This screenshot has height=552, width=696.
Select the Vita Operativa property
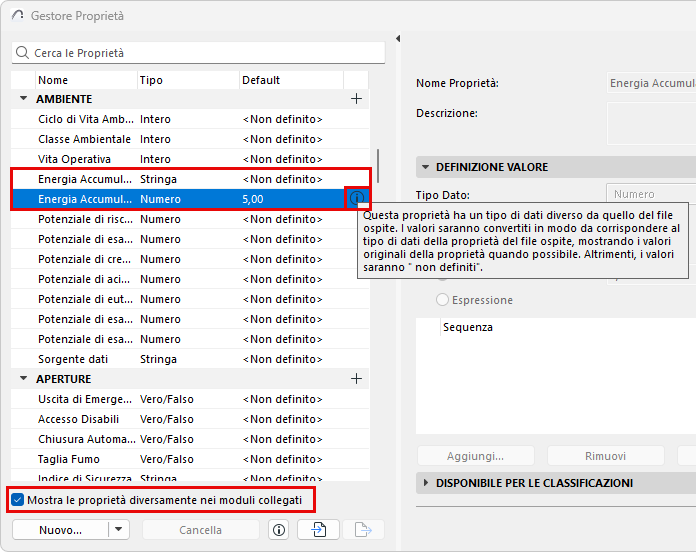tap(190, 159)
